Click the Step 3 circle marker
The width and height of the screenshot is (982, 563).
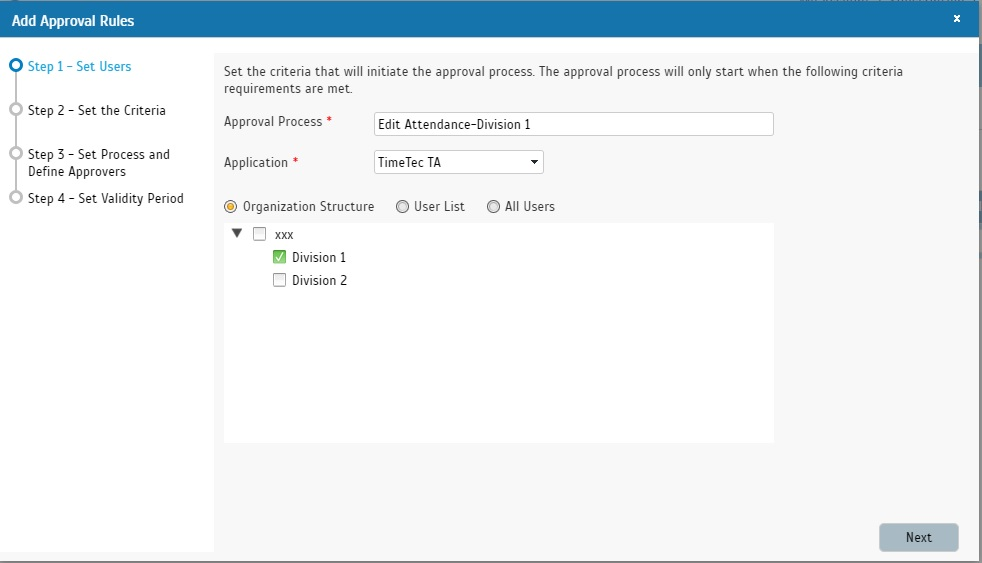15,154
